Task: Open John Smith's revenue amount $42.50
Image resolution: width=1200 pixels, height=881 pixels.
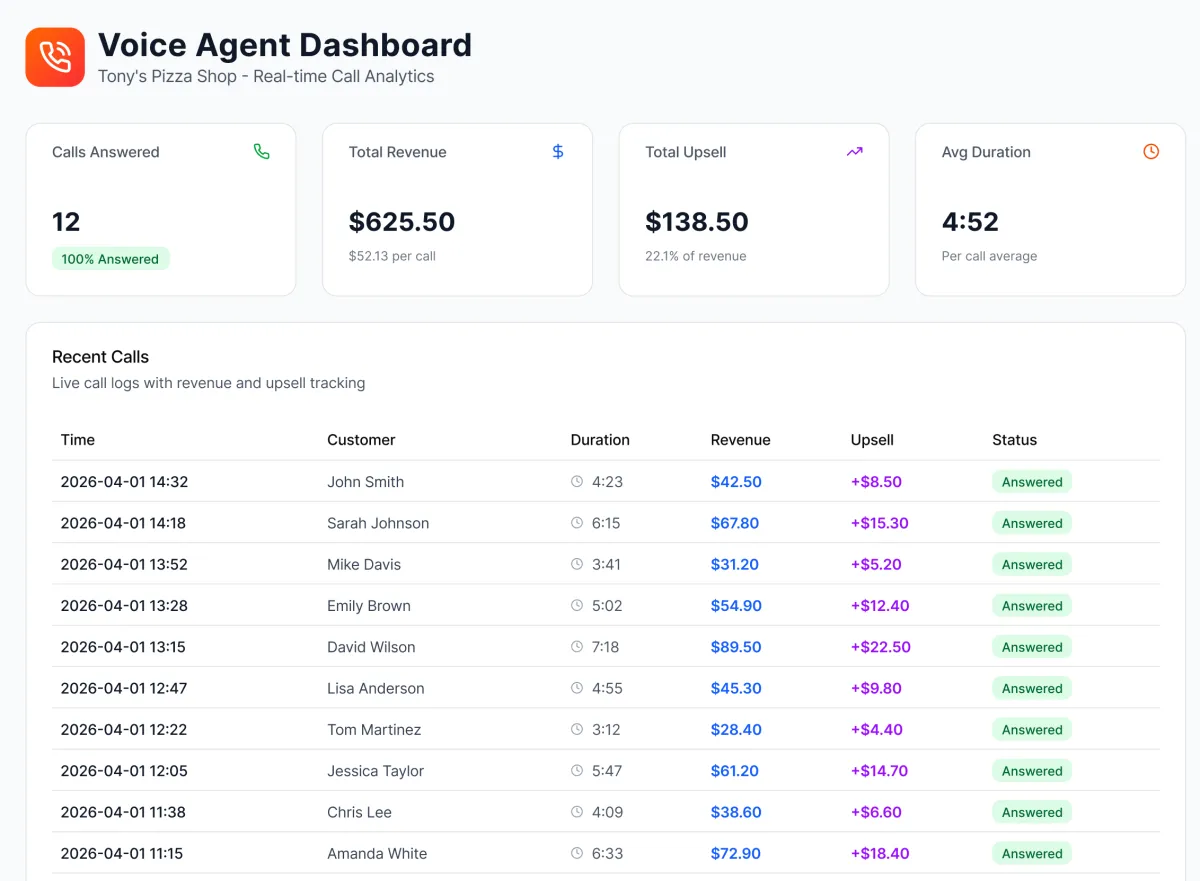Action: (x=736, y=481)
